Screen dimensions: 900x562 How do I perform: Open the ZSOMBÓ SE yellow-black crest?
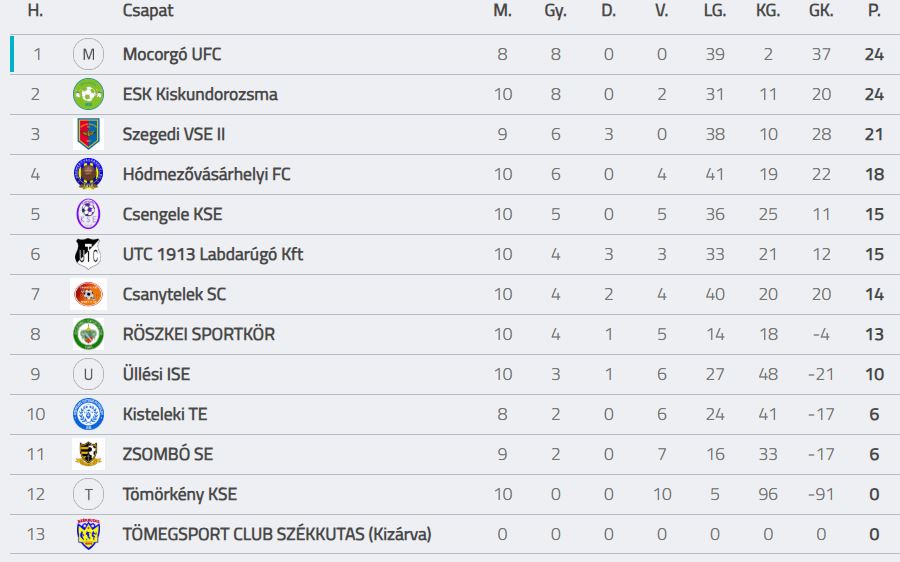(88, 454)
